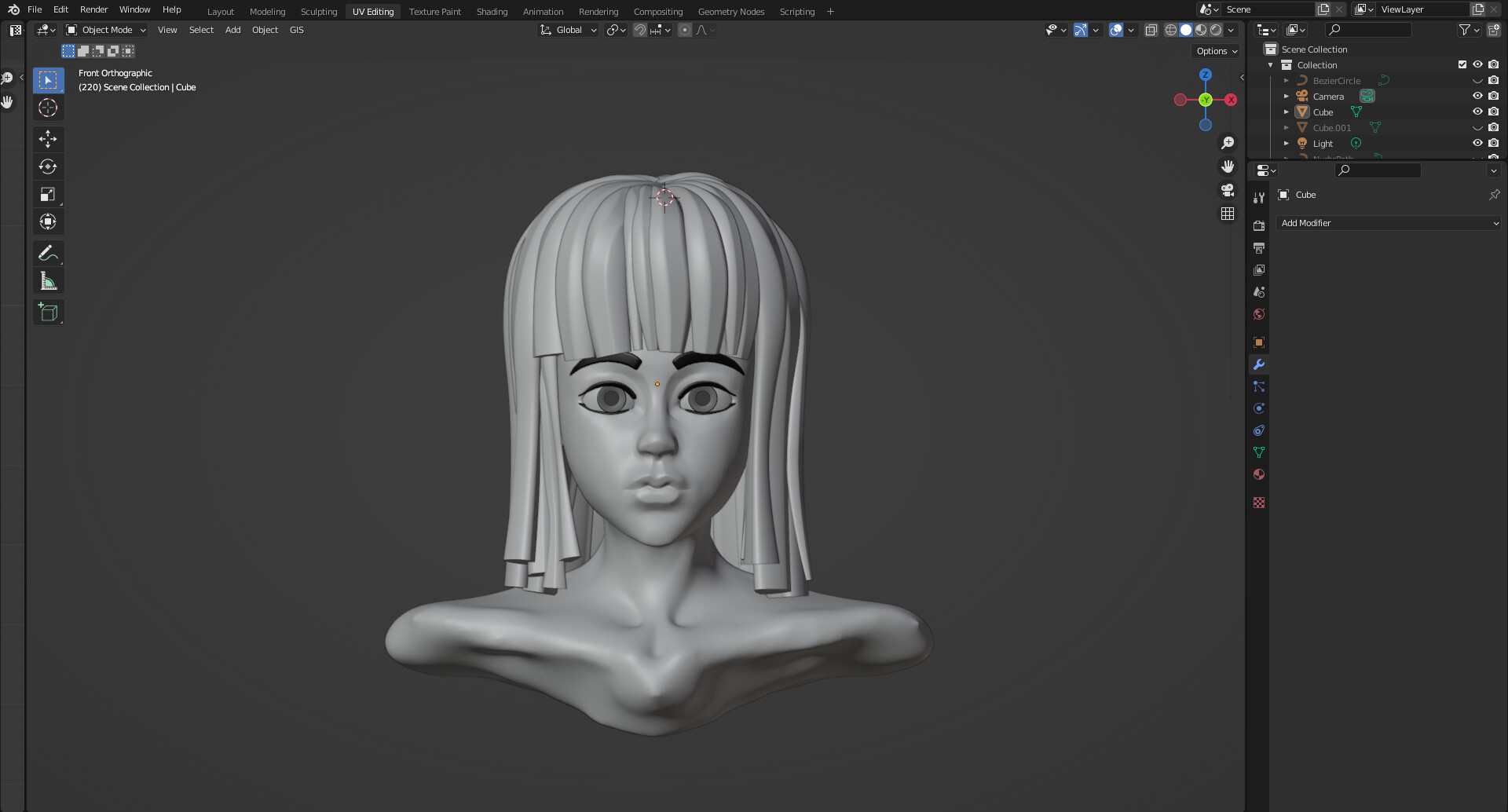Open the Add Modifier selector
The height and width of the screenshot is (812, 1508).
tap(1389, 223)
